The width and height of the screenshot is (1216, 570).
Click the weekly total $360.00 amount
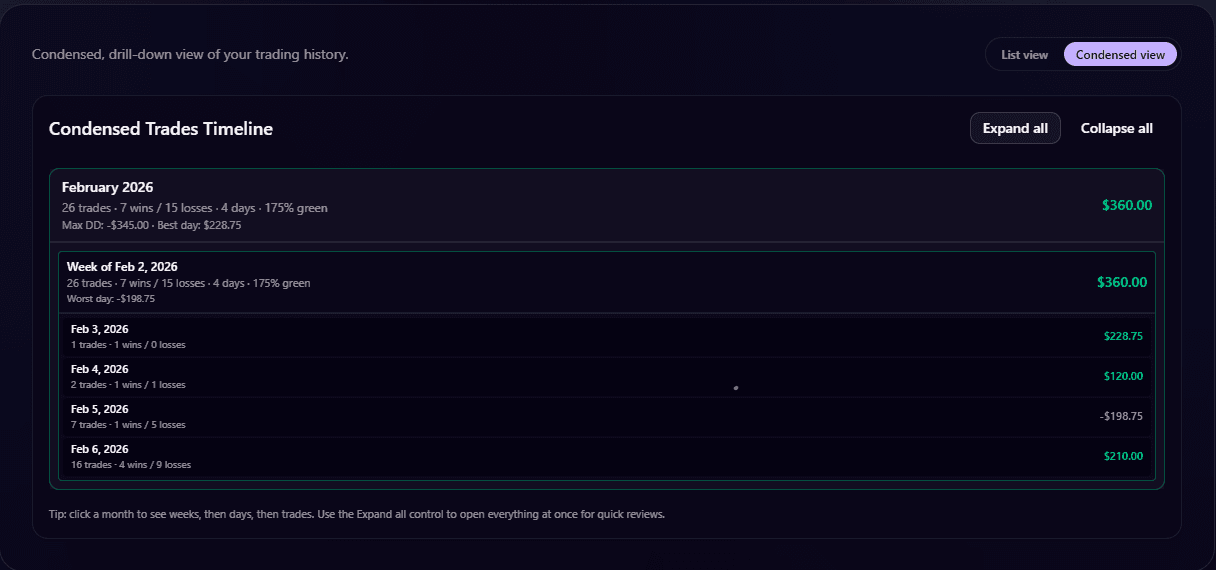pyautogui.click(x=1121, y=282)
